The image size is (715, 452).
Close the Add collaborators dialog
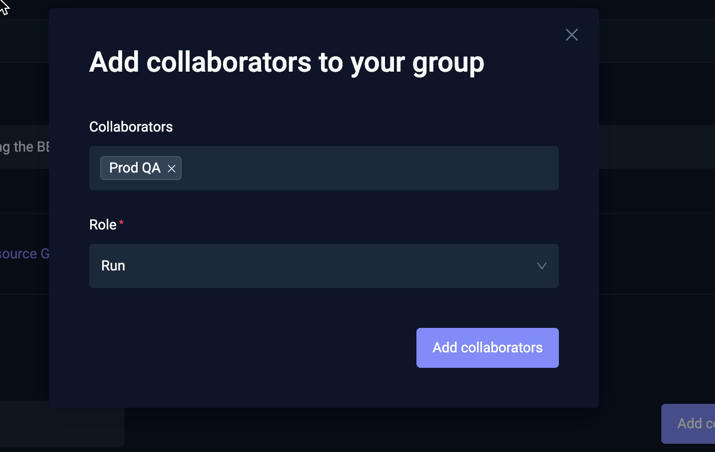tap(571, 35)
